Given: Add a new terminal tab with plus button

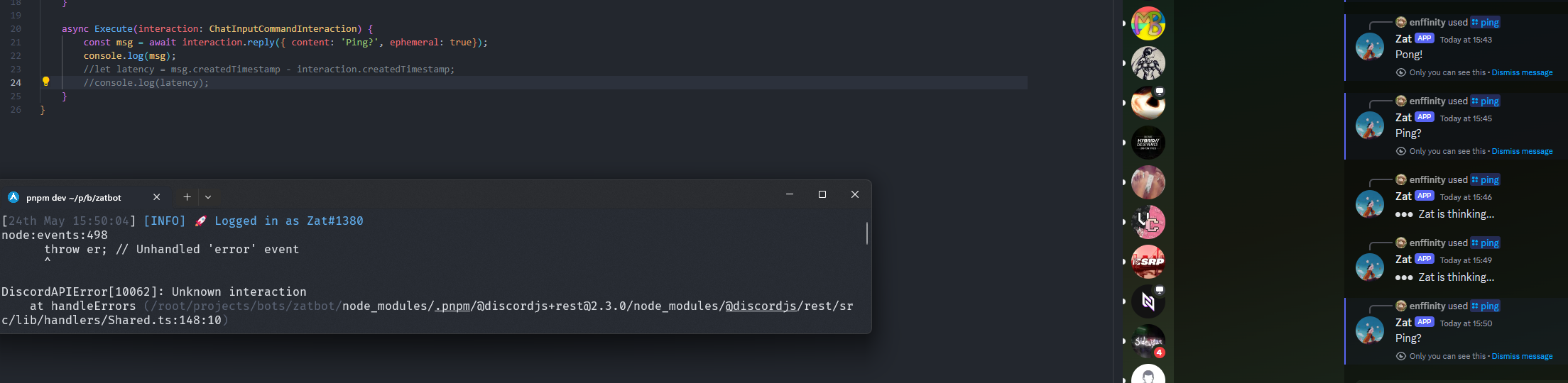Looking at the screenshot, I should [187, 197].
